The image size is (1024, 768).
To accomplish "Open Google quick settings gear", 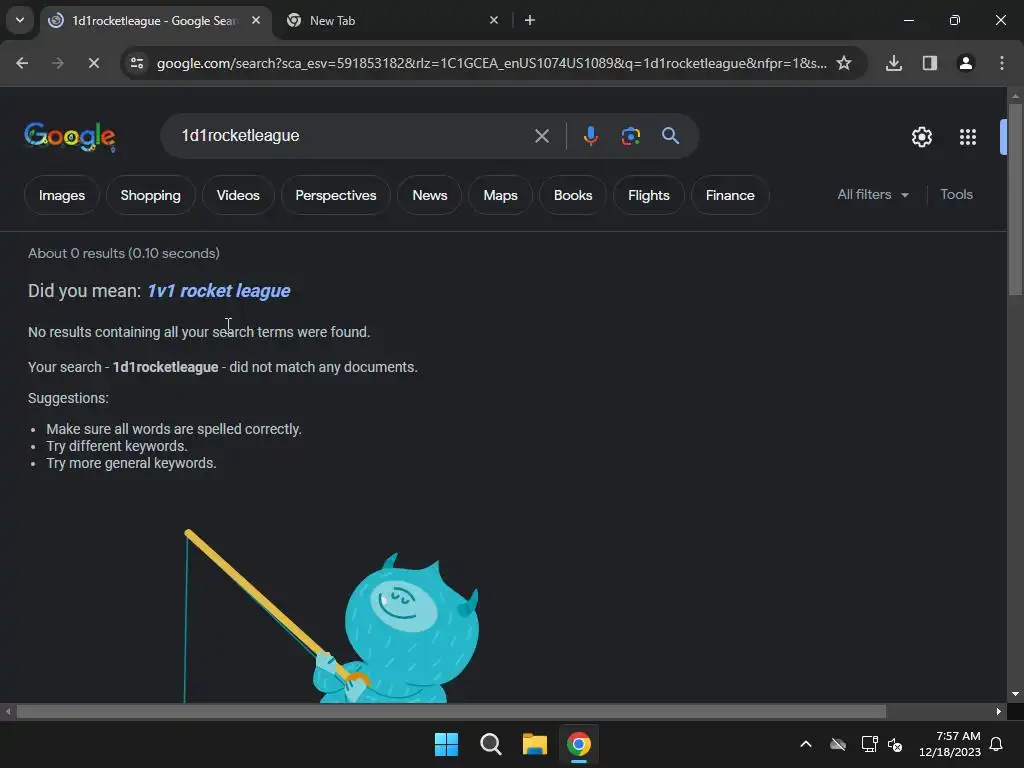I will (921, 136).
